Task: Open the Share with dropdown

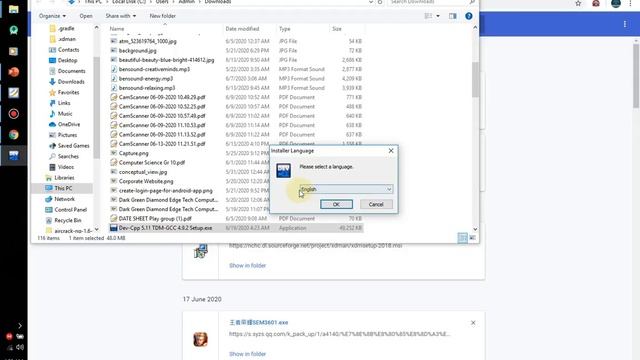Action: [x=121, y=16]
